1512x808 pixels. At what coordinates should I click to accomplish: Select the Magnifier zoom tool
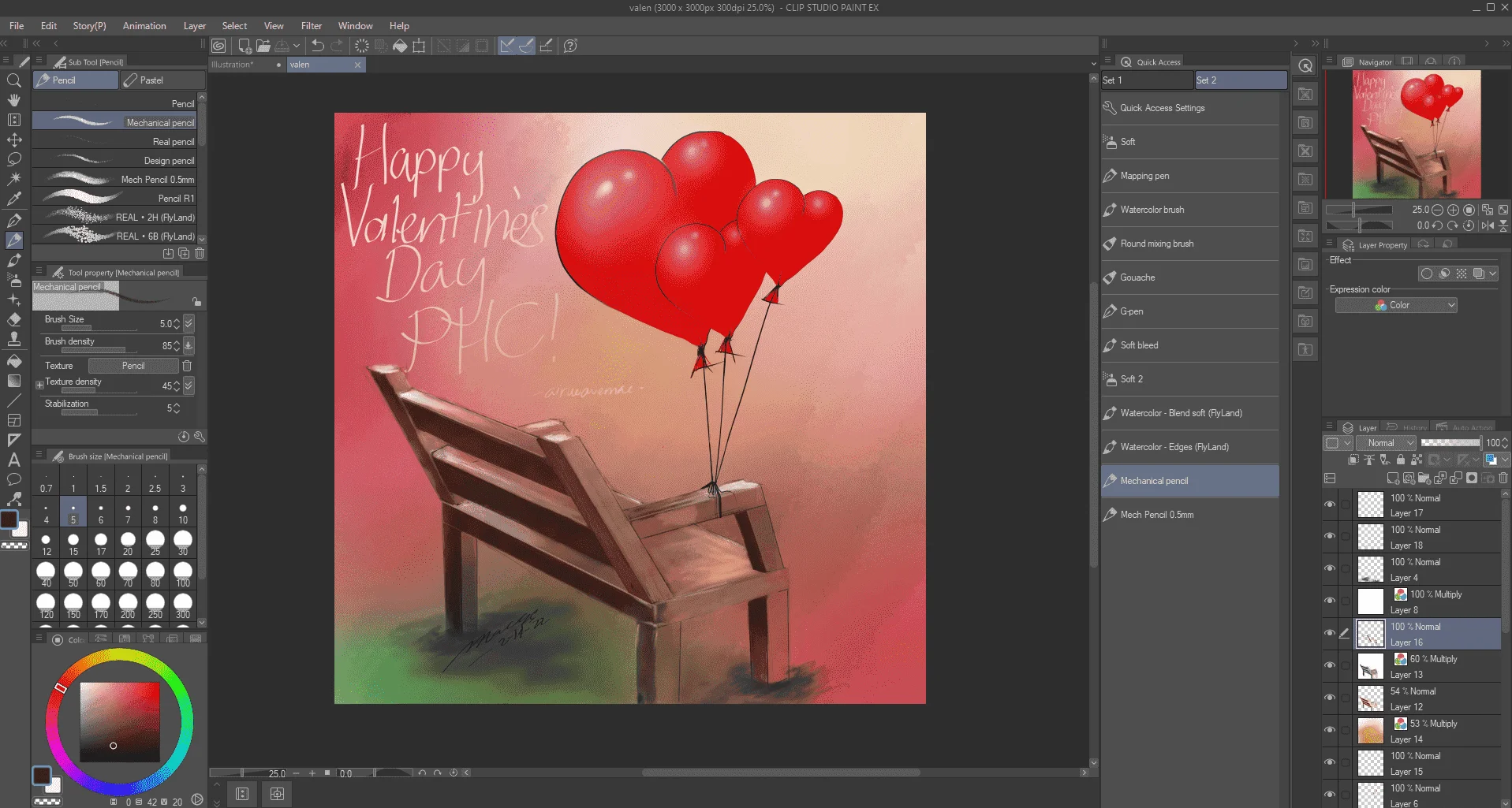coord(13,80)
